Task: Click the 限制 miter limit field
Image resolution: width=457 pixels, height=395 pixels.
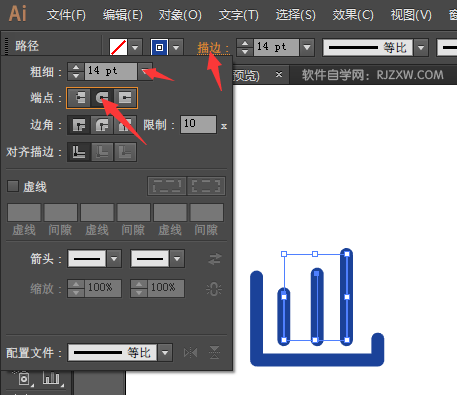Action: [x=198, y=125]
